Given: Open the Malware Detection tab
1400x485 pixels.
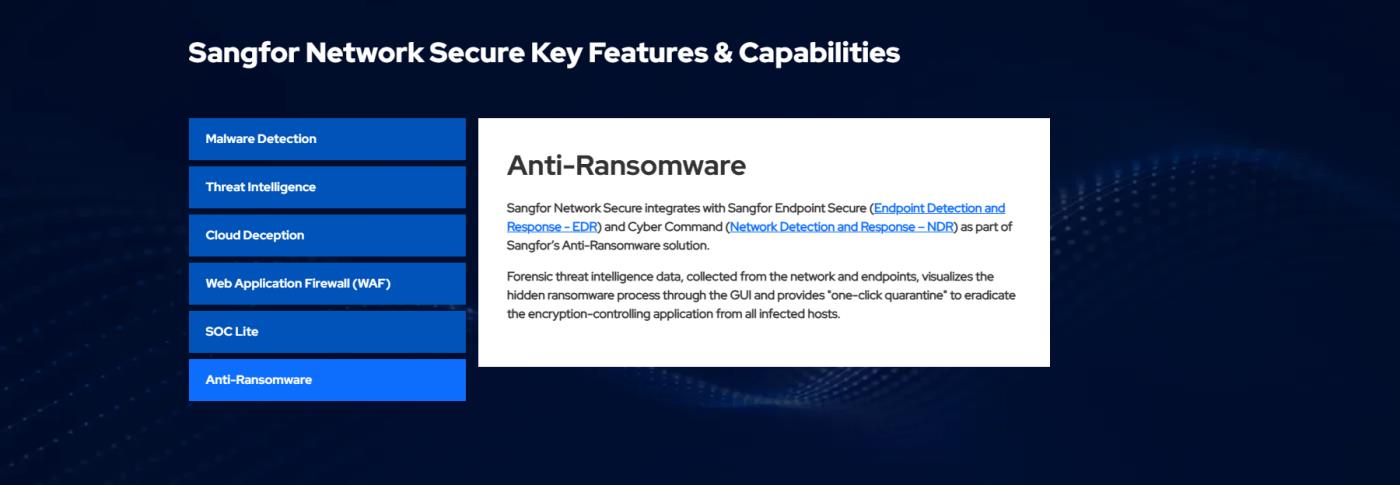Looking at the screenshot, I should pos(327,139).
